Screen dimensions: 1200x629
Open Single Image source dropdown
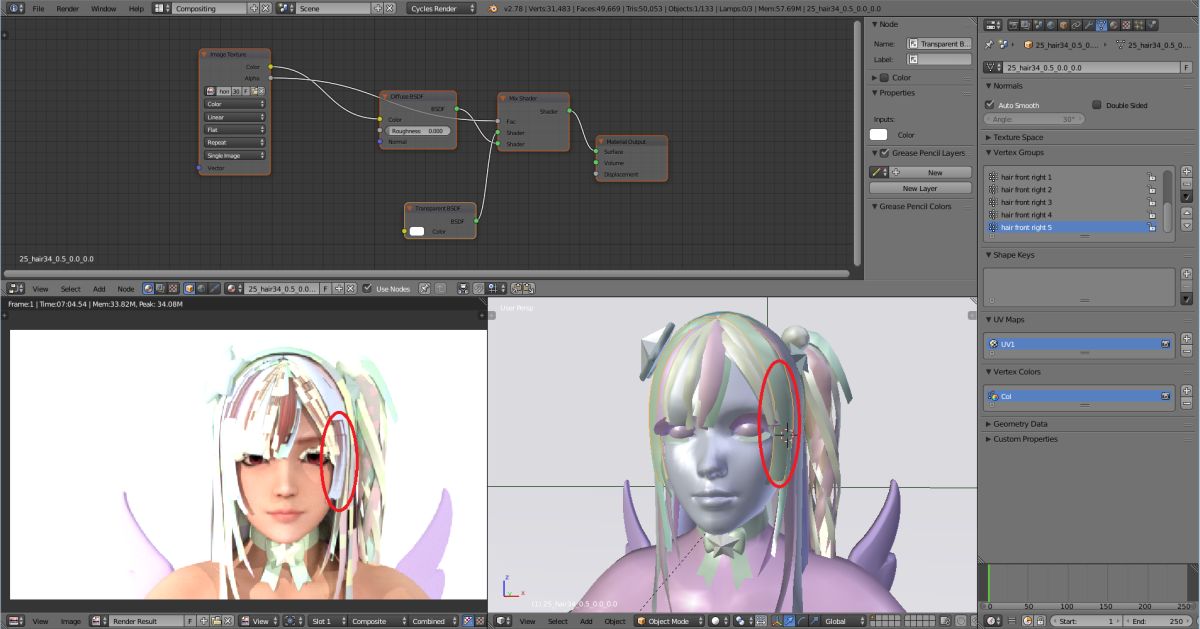[235, 155]
